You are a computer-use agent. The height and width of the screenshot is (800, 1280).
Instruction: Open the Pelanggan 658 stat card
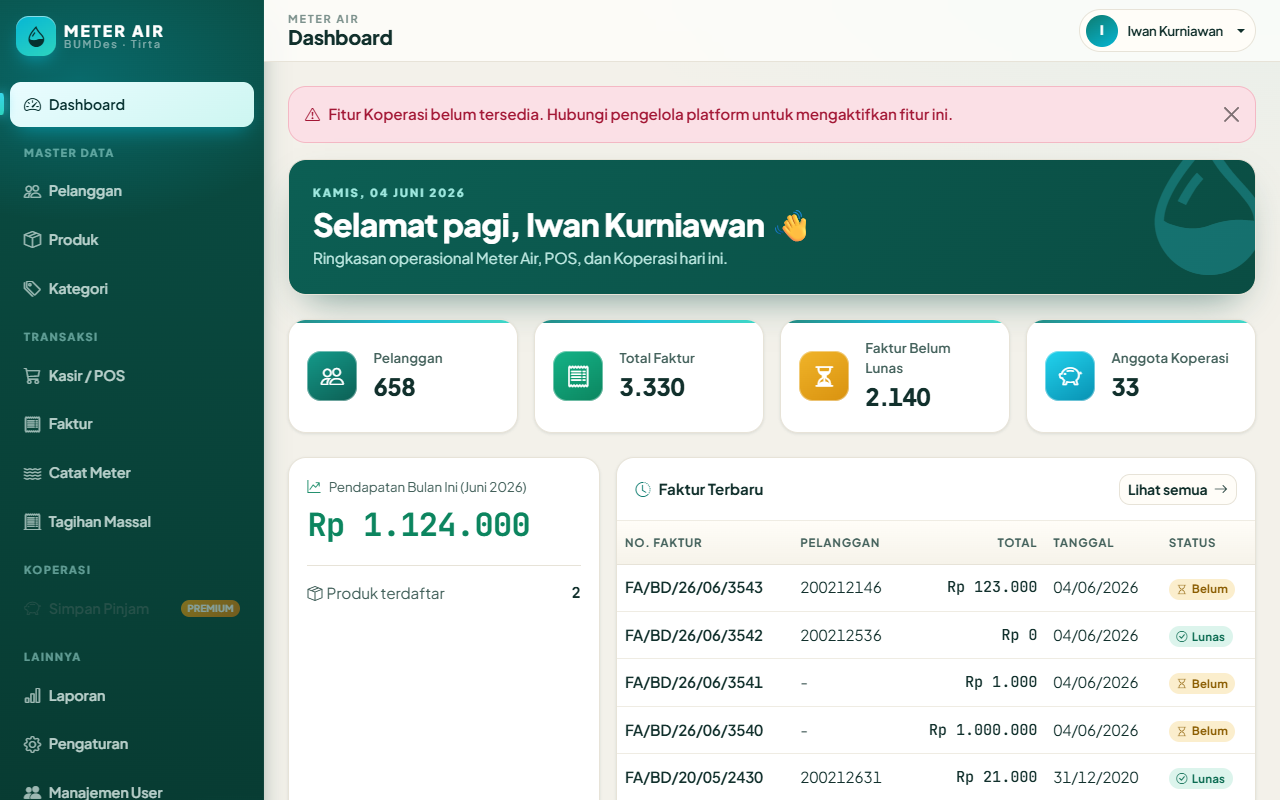[403, 376]
